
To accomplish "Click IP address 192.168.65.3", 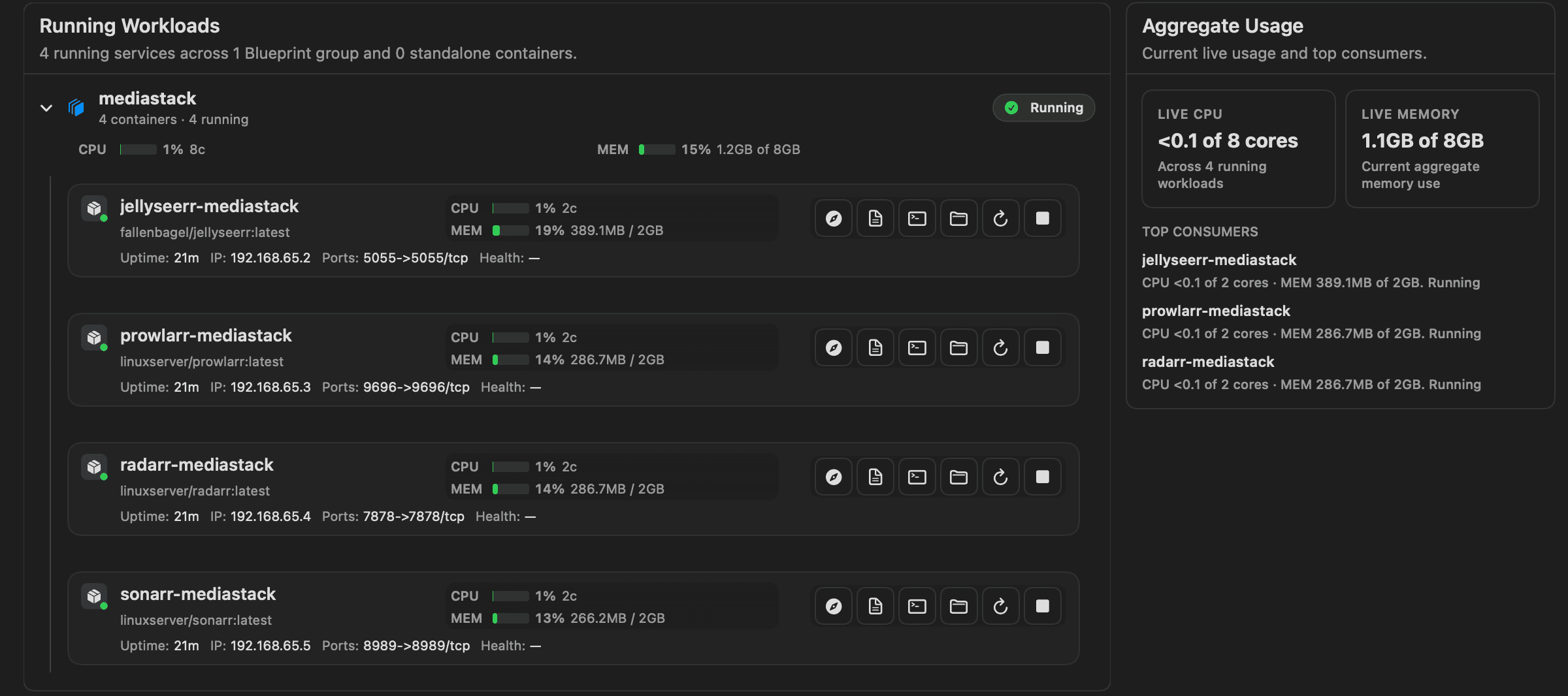I will click(270, 387).
